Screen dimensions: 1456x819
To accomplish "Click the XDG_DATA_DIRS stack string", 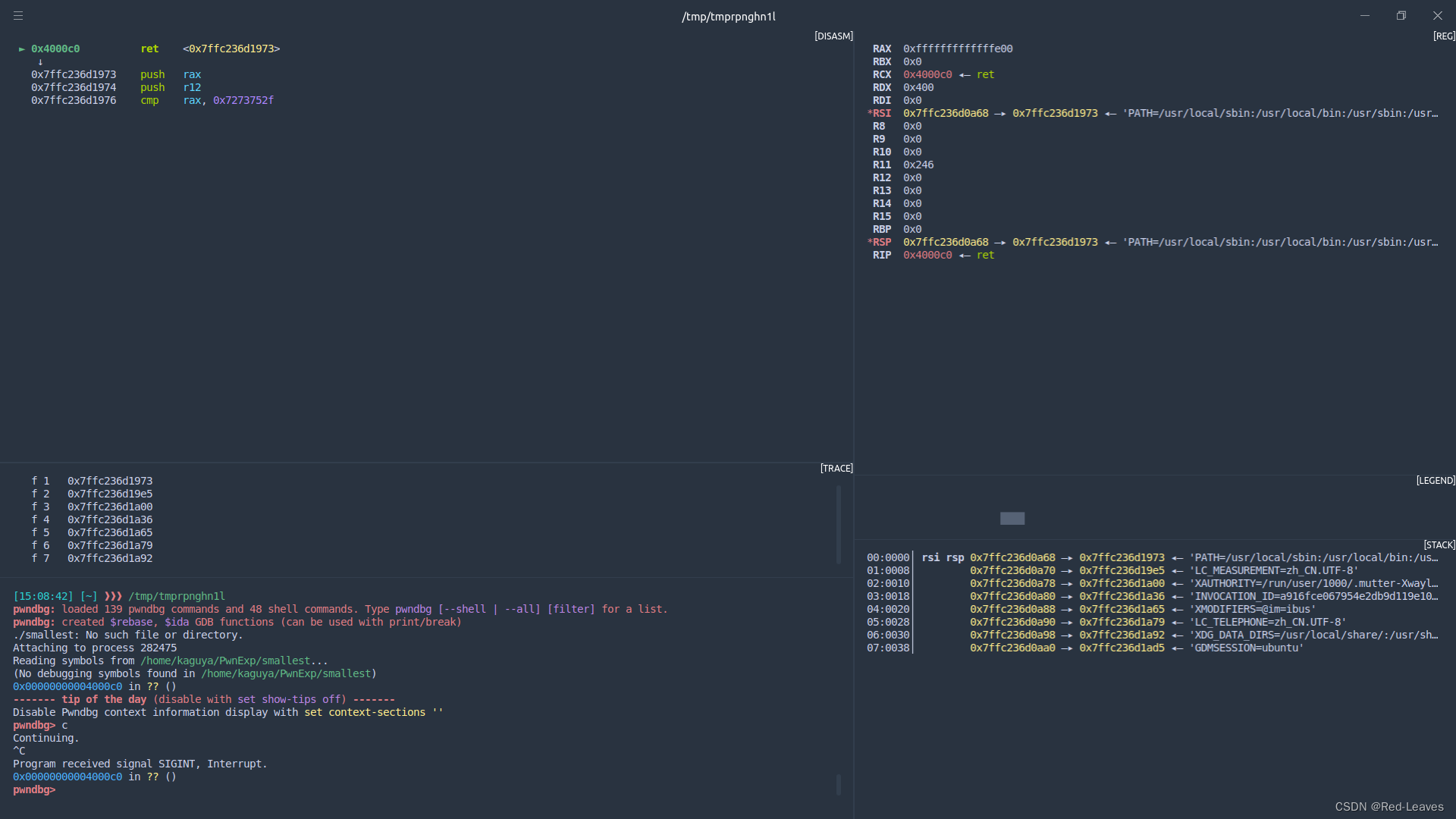I will point(1313,635).
